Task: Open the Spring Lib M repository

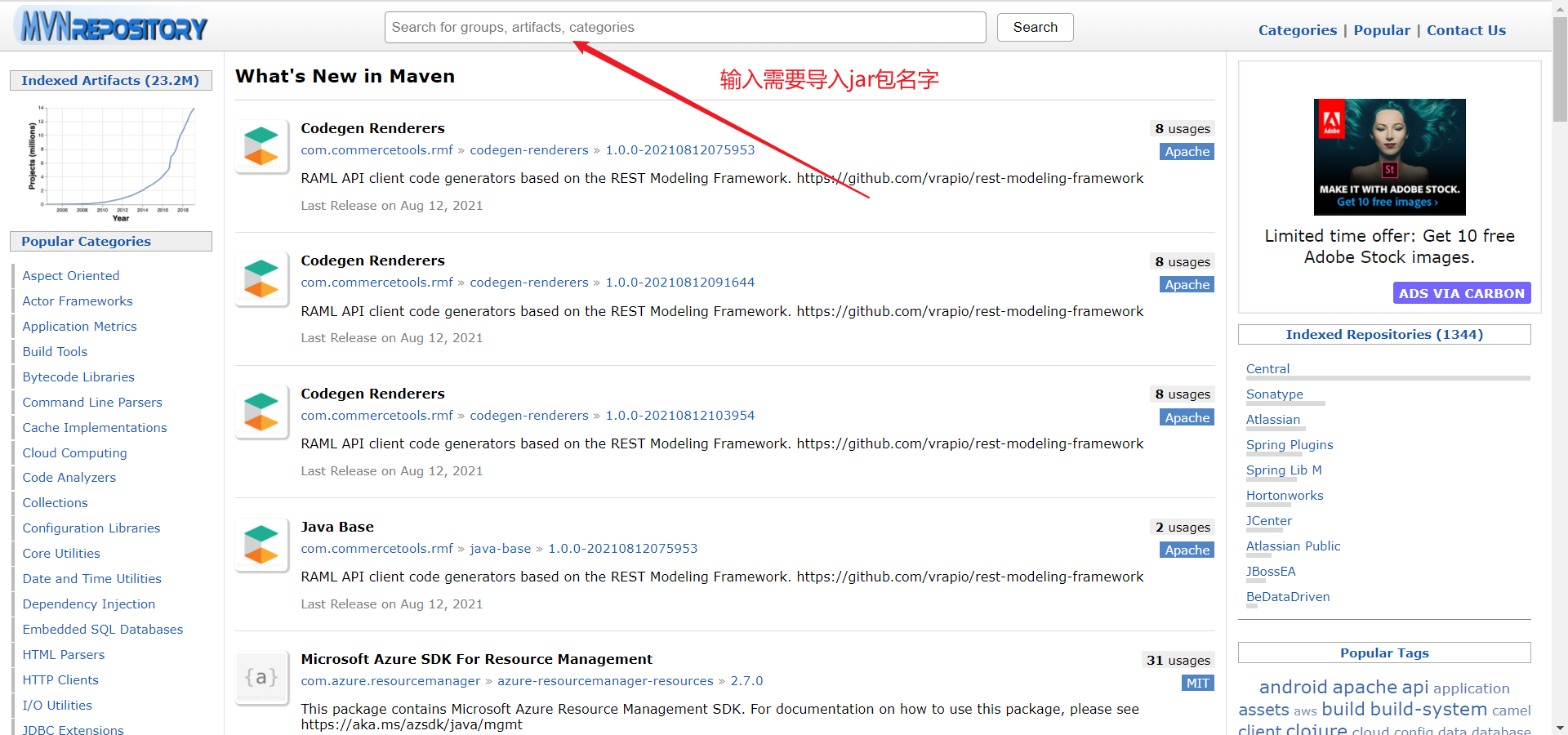Action: [x=1283, y=470]
